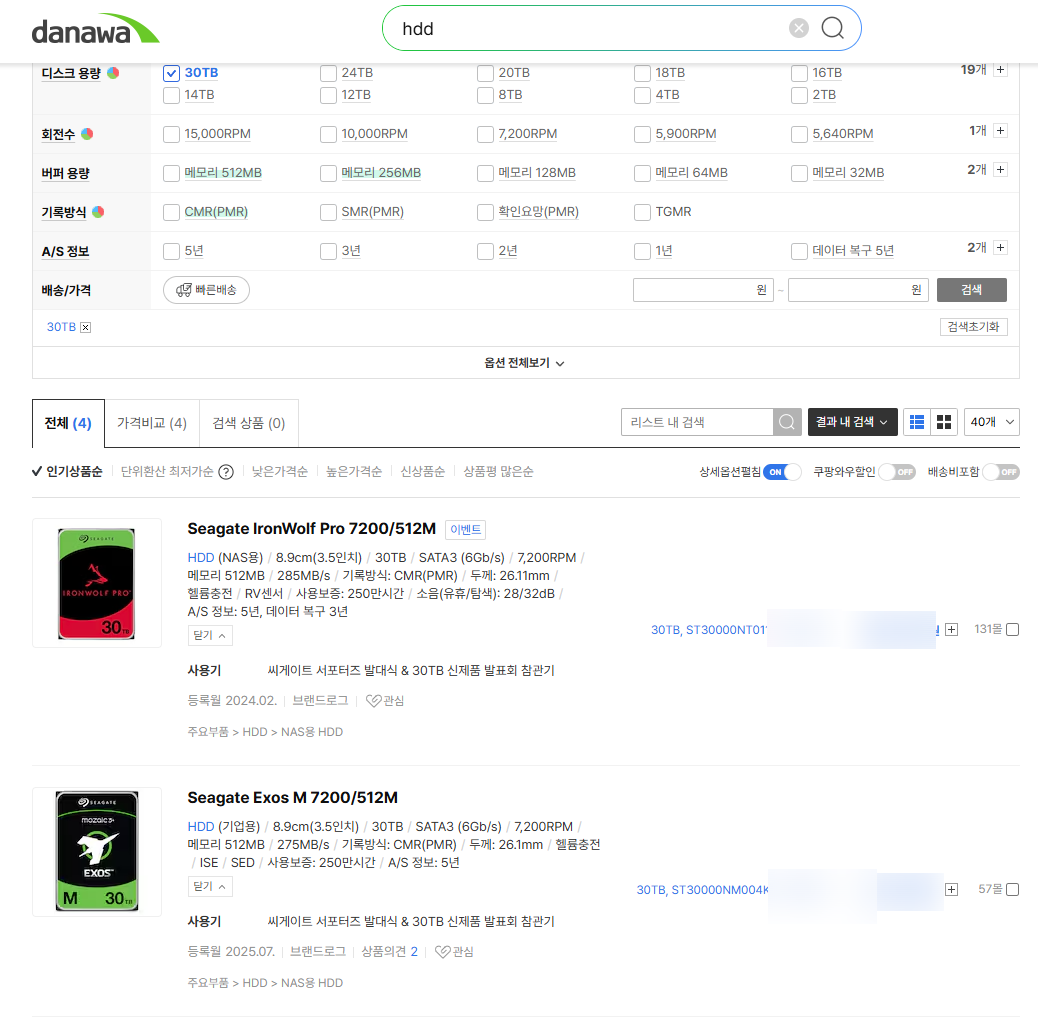Click the 이벤트 badge on IronWolf Pro
The image size is (1038, 1031).
465,530
